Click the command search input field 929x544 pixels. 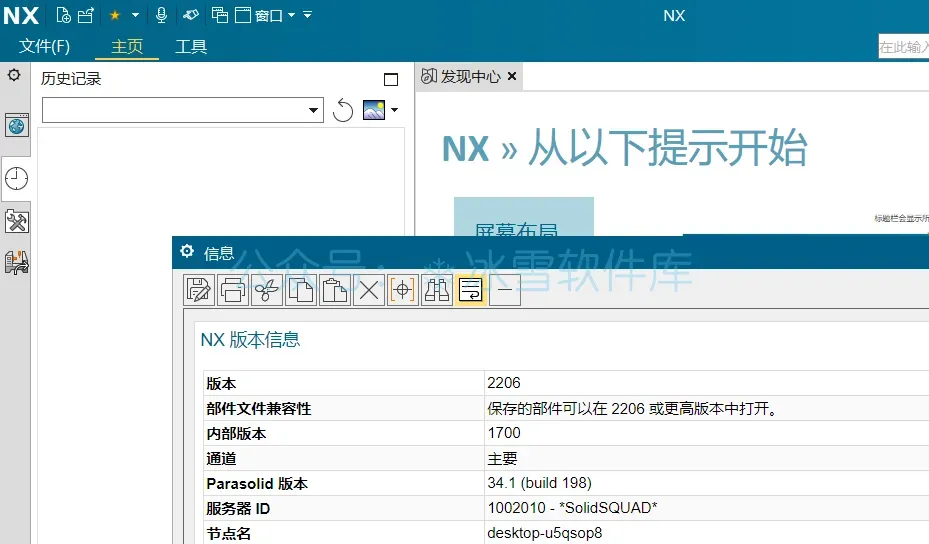[904, 47]
